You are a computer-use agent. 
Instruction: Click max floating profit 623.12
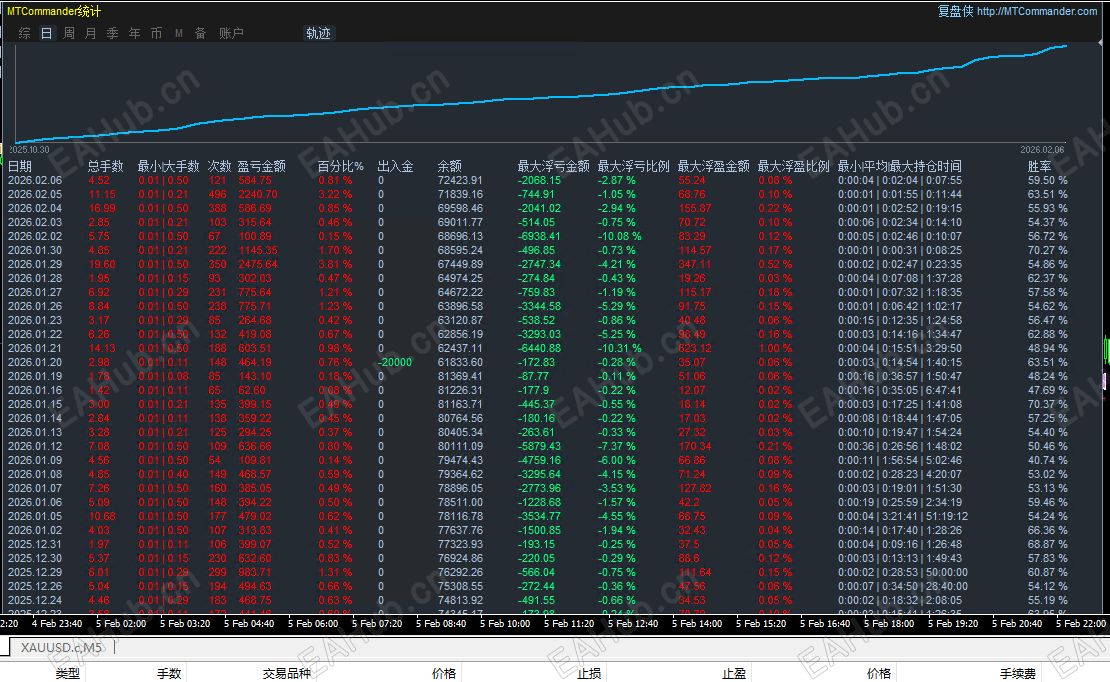click(x=695, y=348)
